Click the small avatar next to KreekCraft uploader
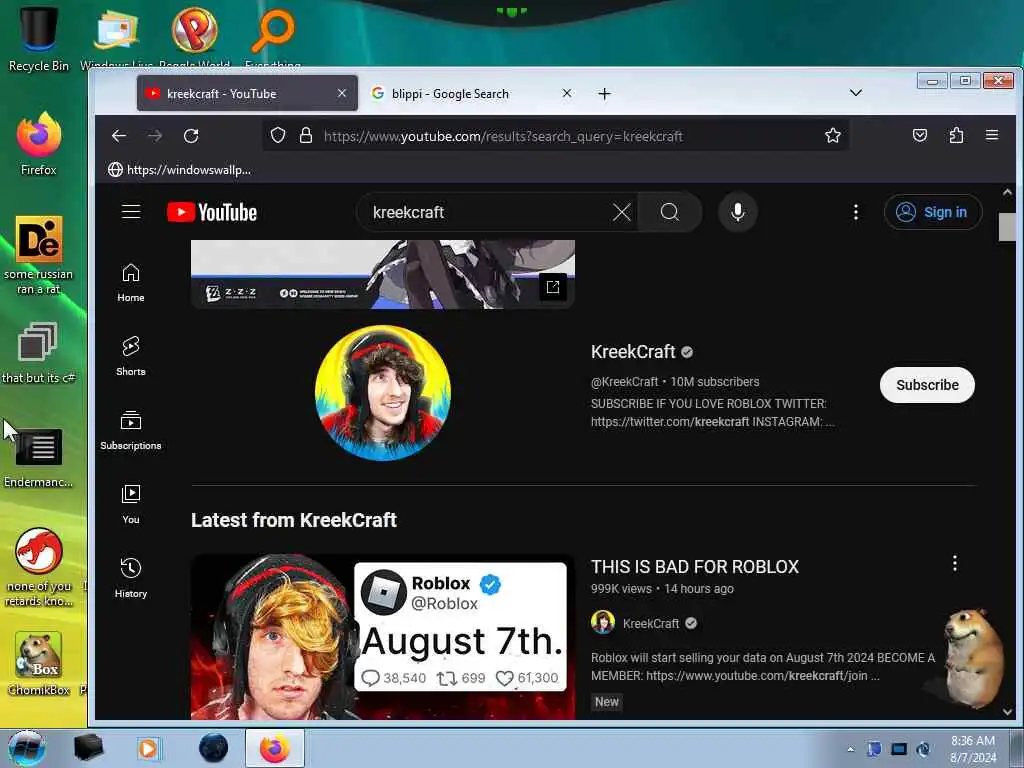The height and width of the screenshot is (768, 1024). (603, 622)
